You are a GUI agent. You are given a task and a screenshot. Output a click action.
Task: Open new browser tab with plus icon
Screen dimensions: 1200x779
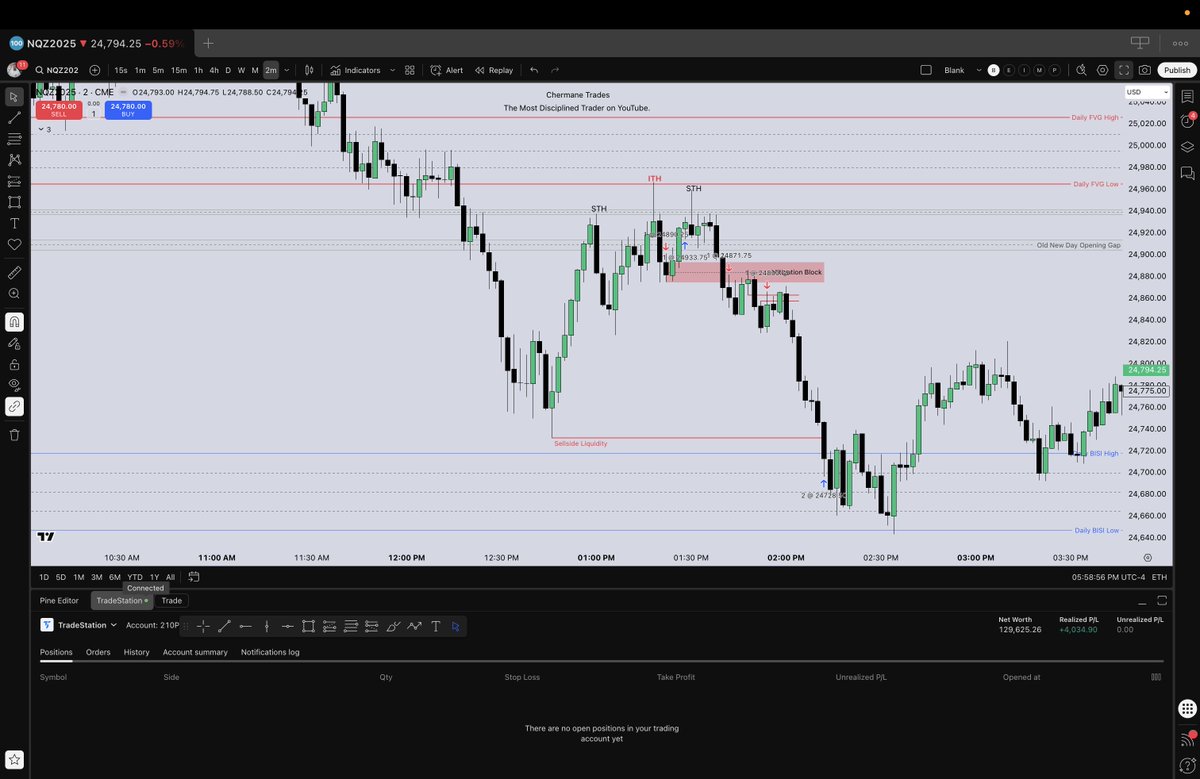tap(208, 43)
